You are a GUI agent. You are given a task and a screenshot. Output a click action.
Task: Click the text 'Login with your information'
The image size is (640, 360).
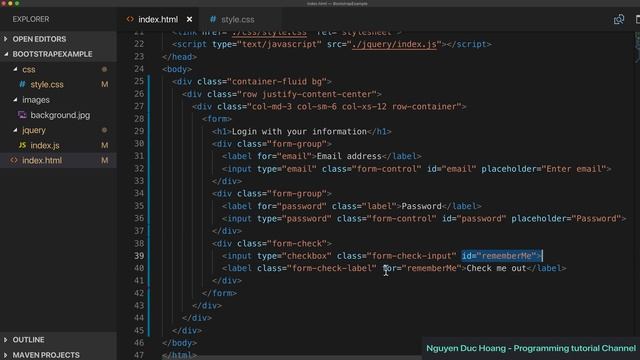tap(299, 131)
